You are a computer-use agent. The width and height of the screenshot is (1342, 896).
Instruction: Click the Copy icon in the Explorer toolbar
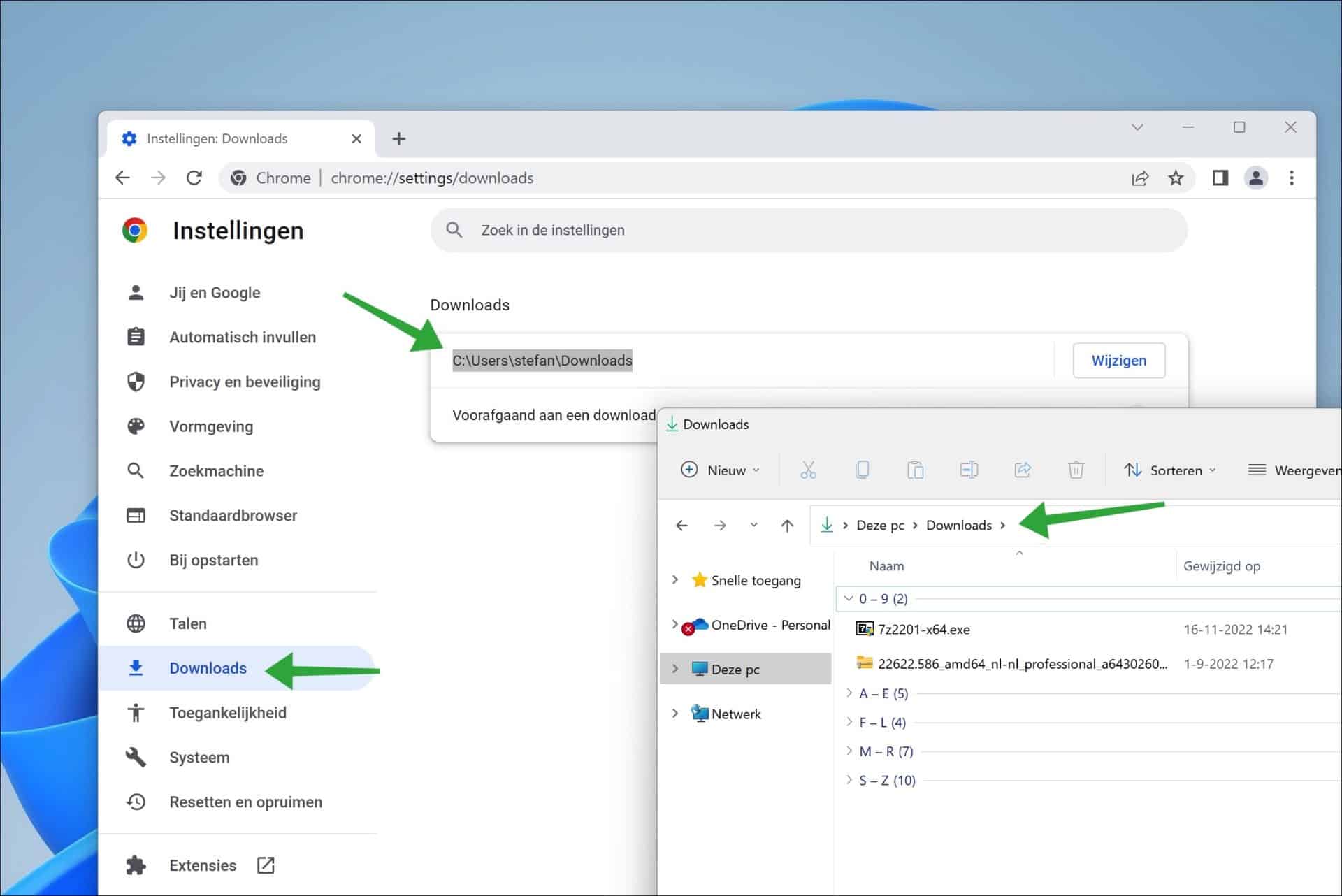click(863, 470)
